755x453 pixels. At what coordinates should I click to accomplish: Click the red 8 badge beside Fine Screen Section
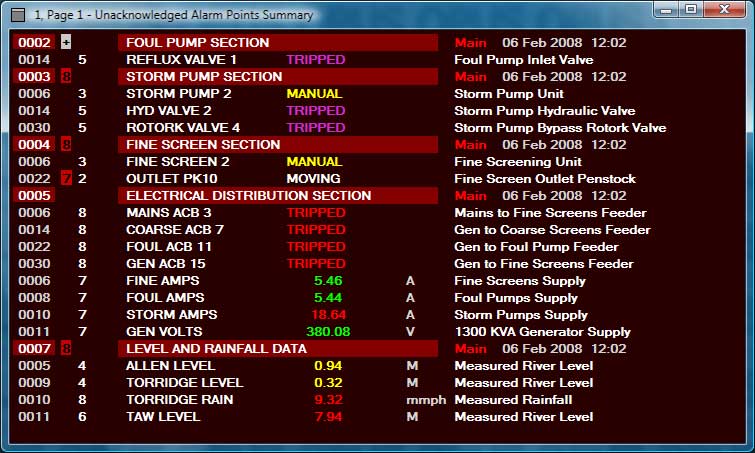coord(66,145)
